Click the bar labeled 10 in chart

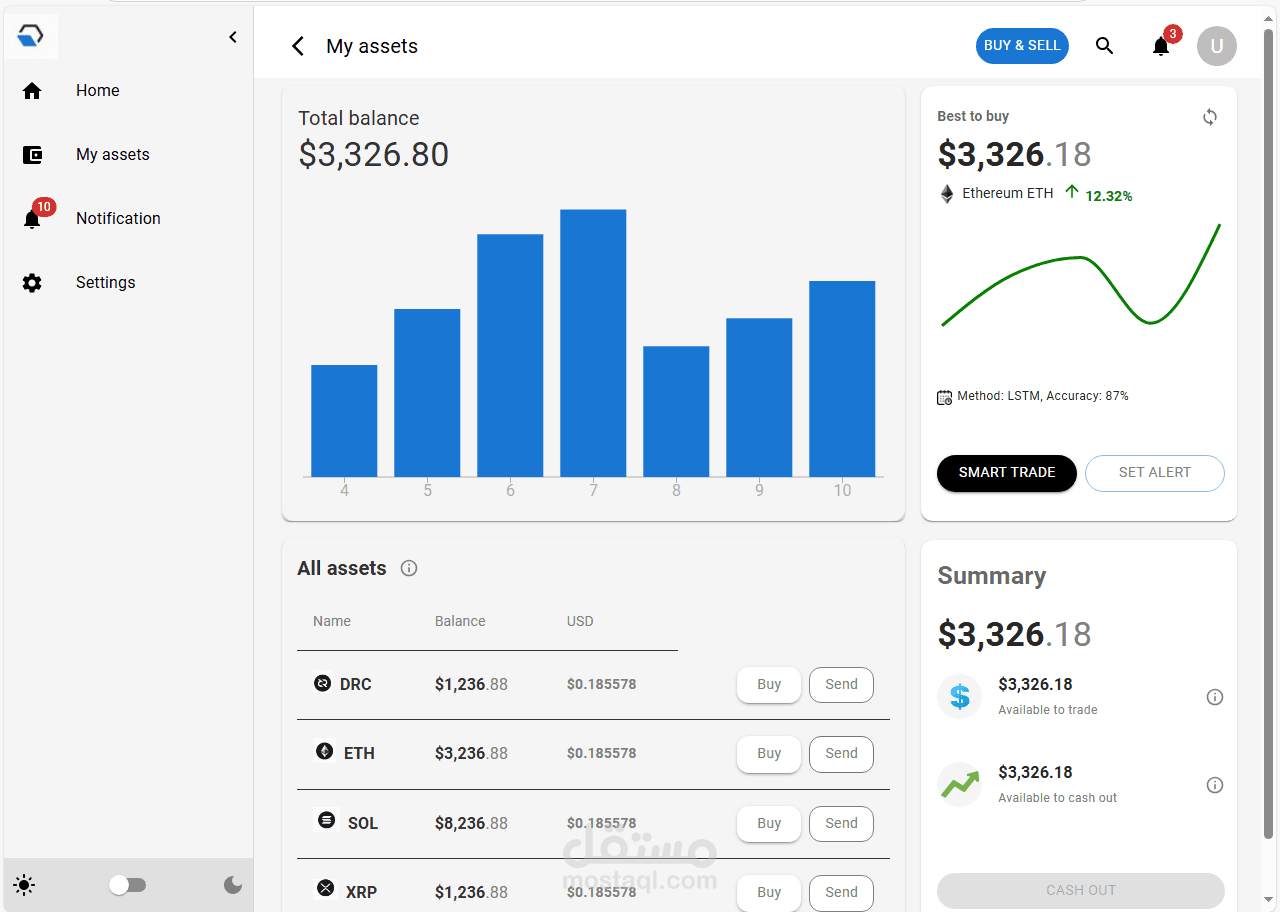(x=842, y=379)
